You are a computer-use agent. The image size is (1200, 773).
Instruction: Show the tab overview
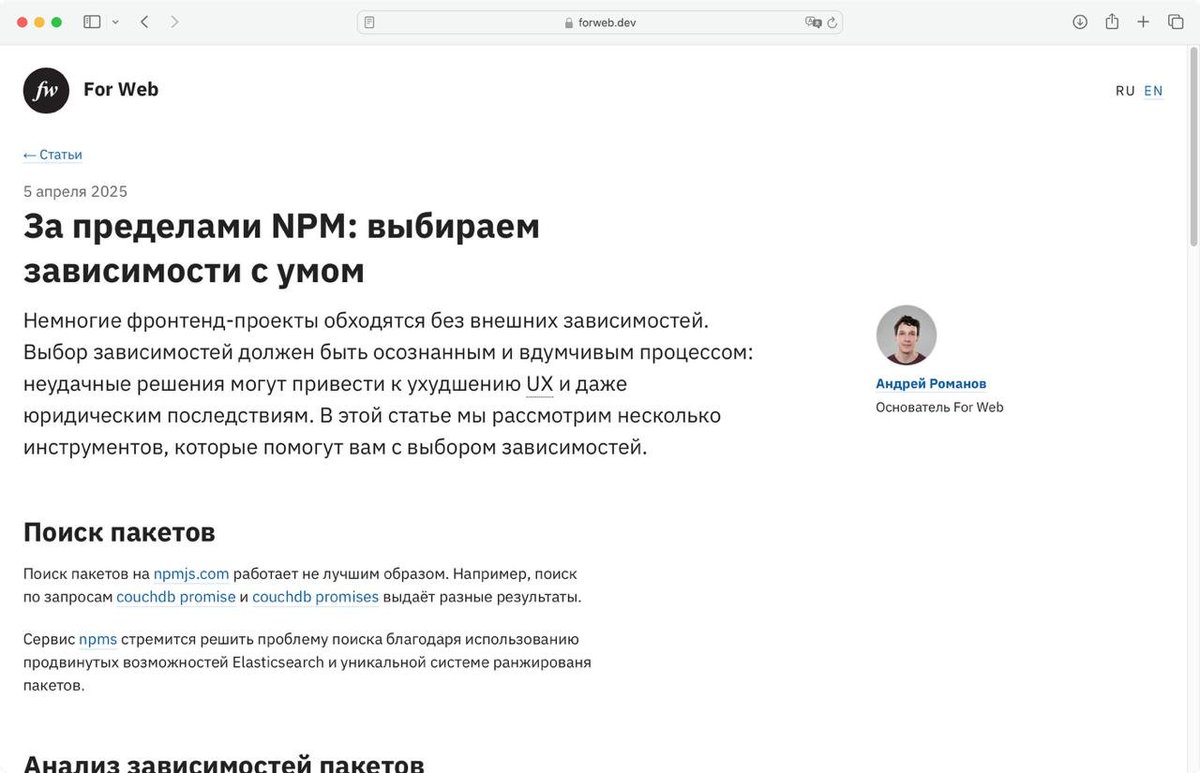point(1176,22)
